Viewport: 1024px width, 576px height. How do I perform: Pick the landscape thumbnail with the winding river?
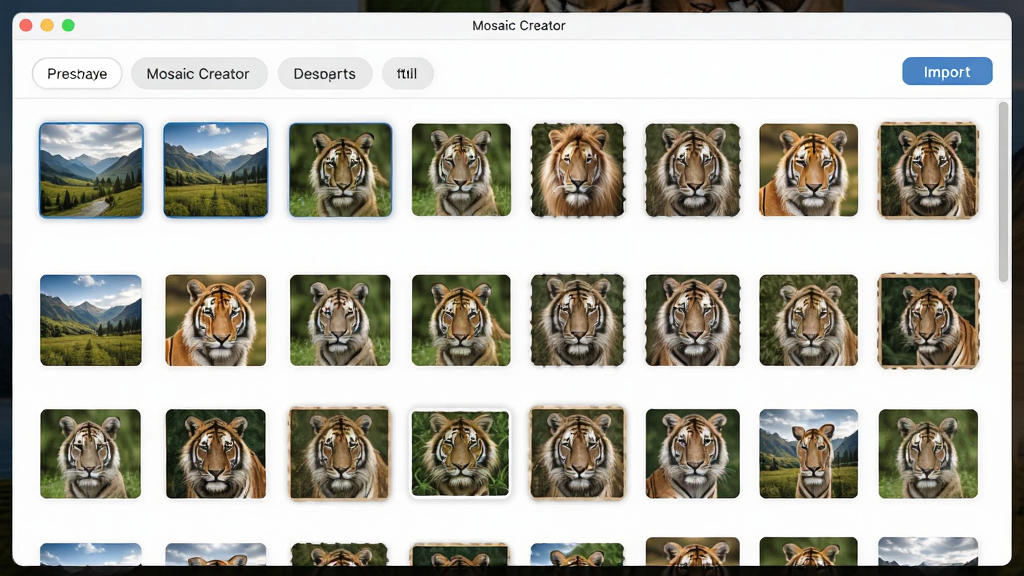[x=91, y=170]
